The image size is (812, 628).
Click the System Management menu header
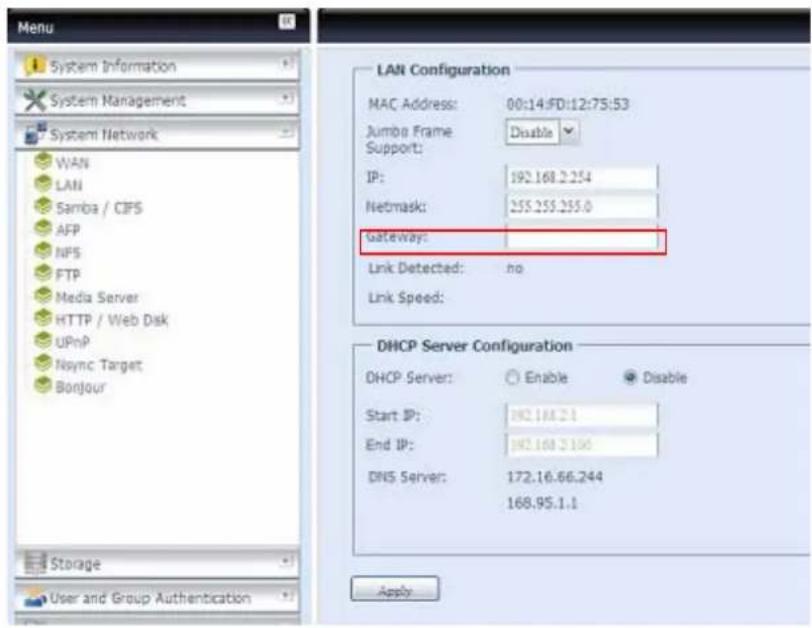click(157, 100)
